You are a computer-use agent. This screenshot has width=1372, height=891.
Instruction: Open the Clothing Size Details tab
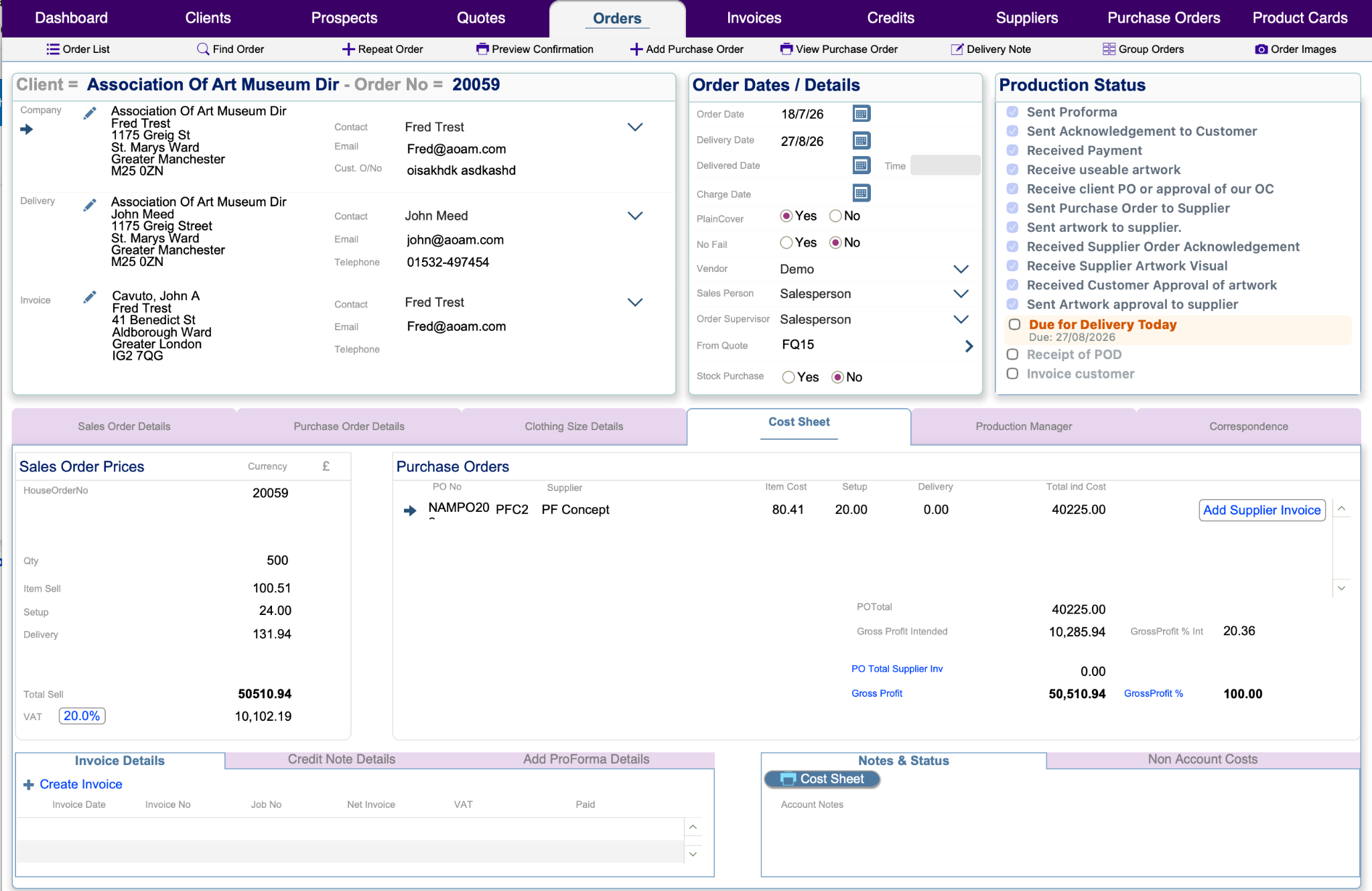click(x=574, y=427)
